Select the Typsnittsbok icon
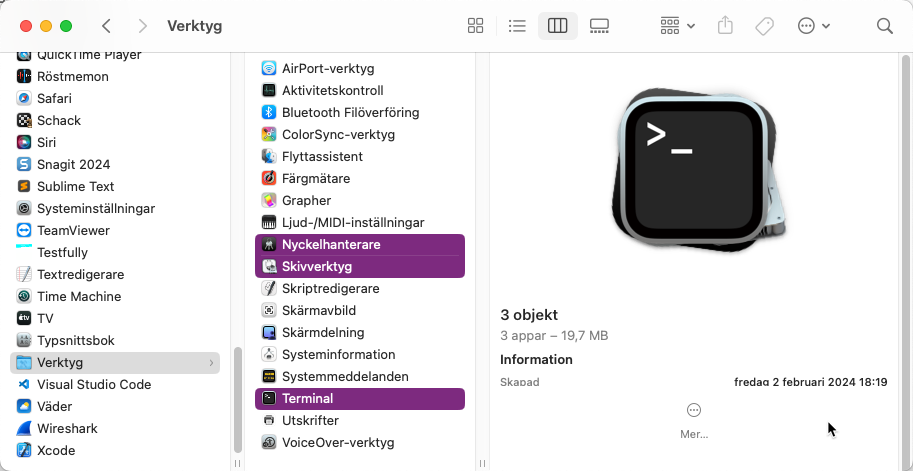 click(23, 341)
